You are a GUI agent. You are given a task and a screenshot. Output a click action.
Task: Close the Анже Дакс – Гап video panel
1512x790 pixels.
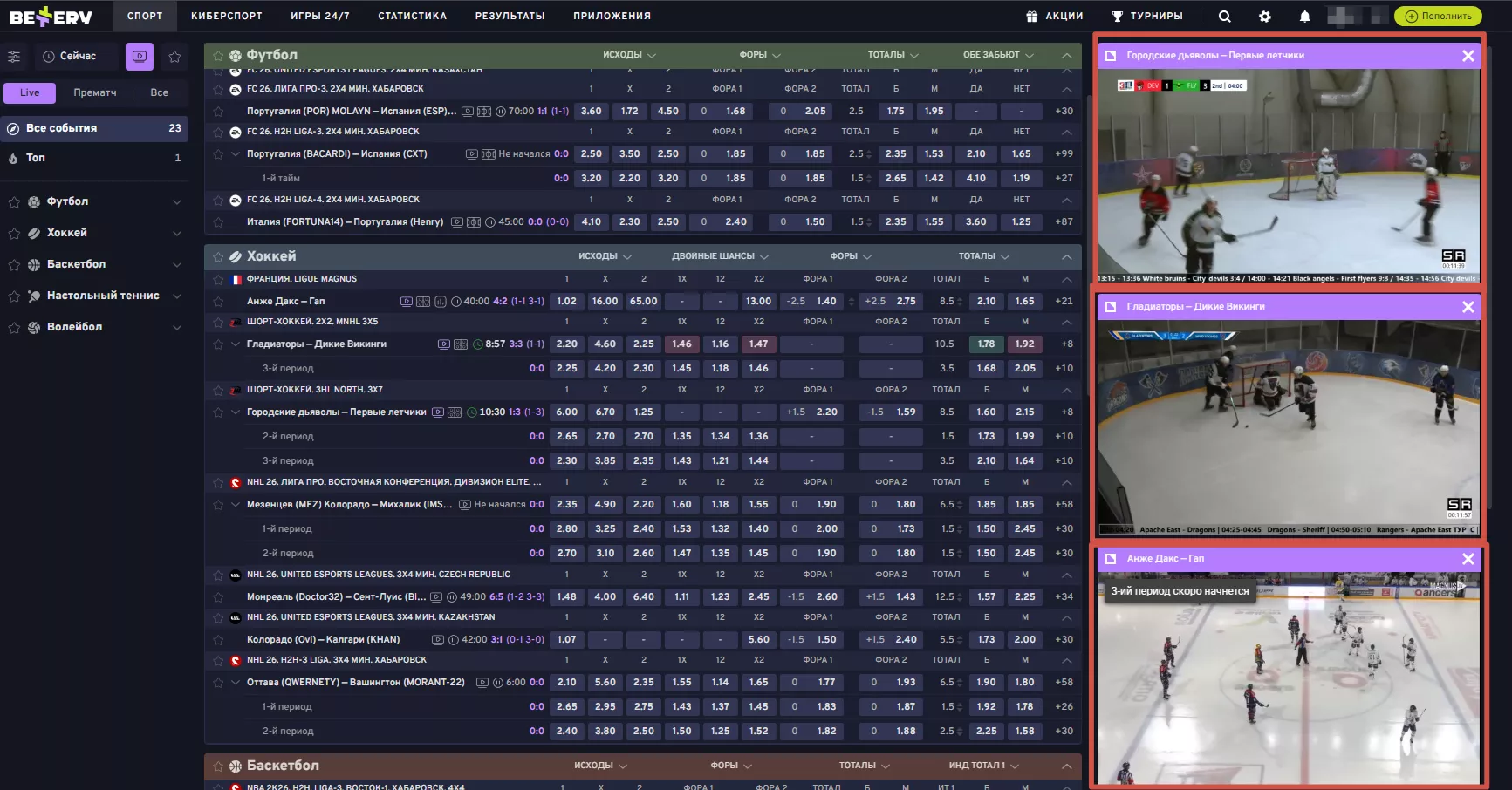(1468, 559)
